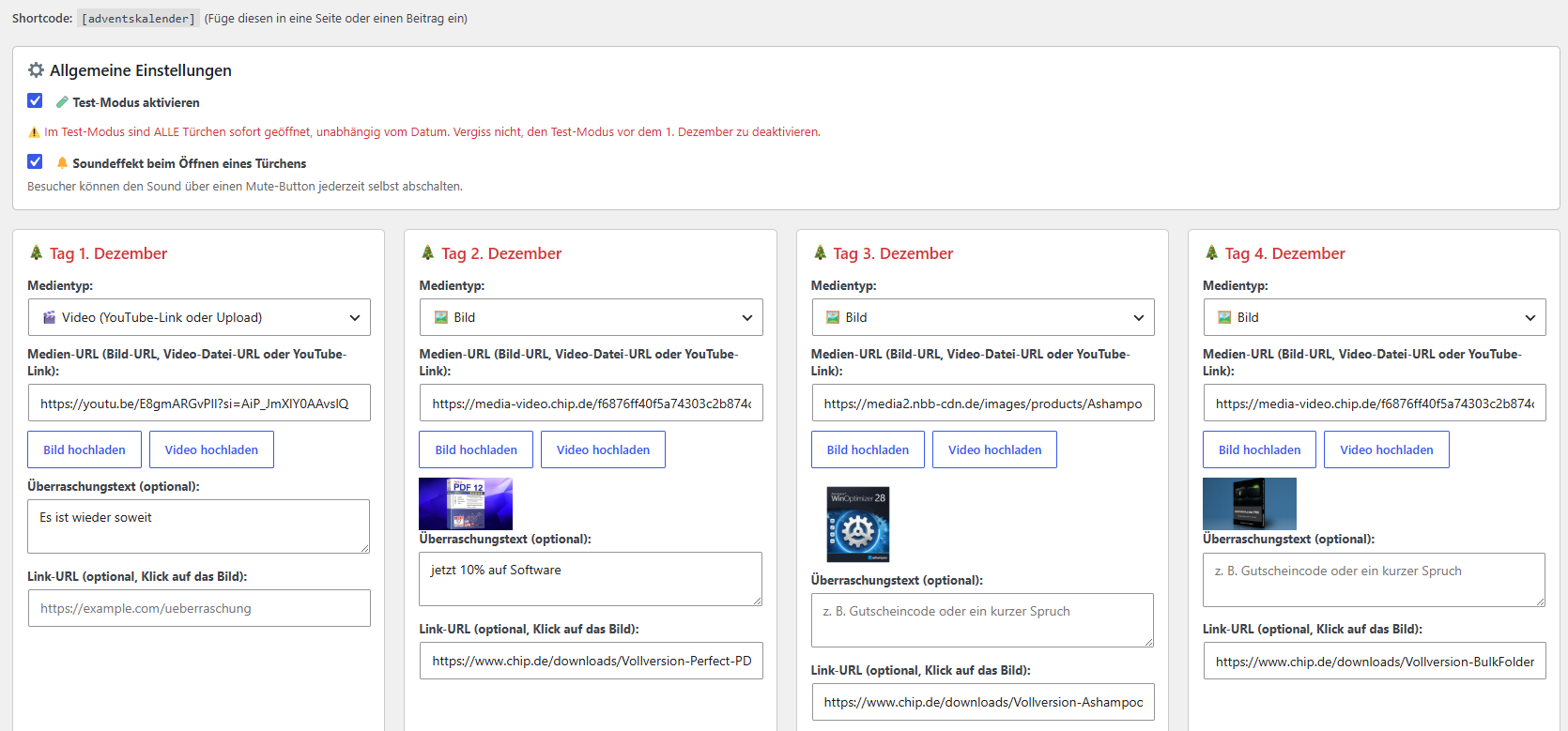The width and height of the screenshot is (1568, 731).
Task: Click the 'jetzt 10% auf Software' text area
Action: [x=591, y=579]
